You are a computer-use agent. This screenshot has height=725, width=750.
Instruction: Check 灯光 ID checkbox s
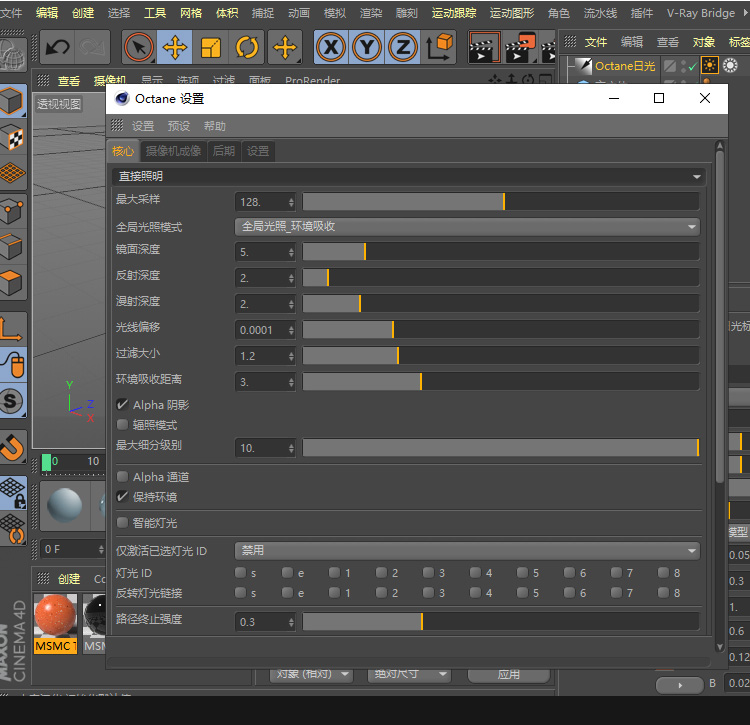tap(240, 572)
